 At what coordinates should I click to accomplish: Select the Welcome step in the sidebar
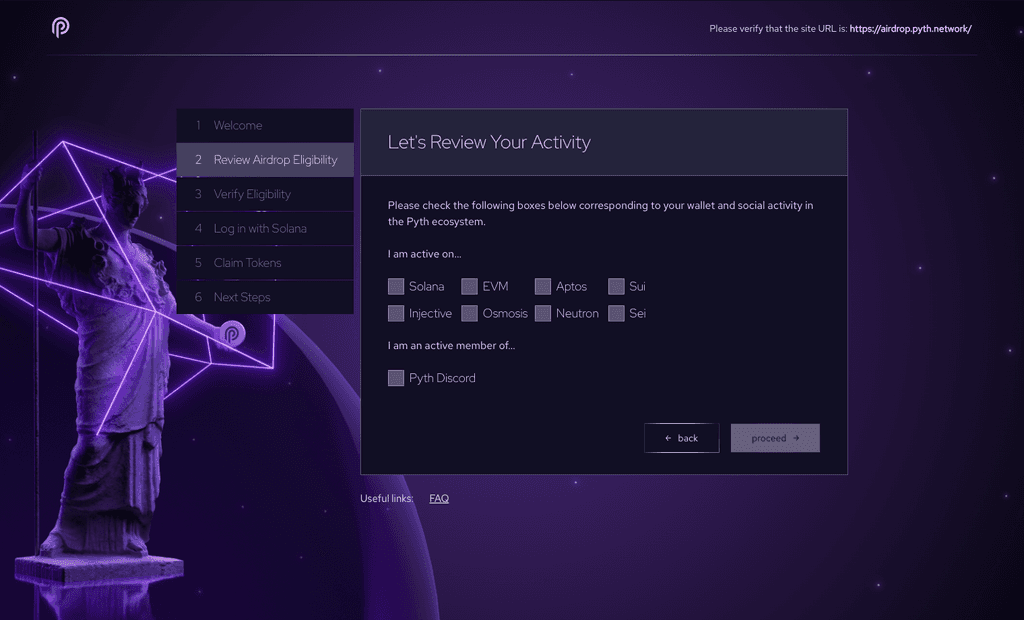click(x=265, y=125)
